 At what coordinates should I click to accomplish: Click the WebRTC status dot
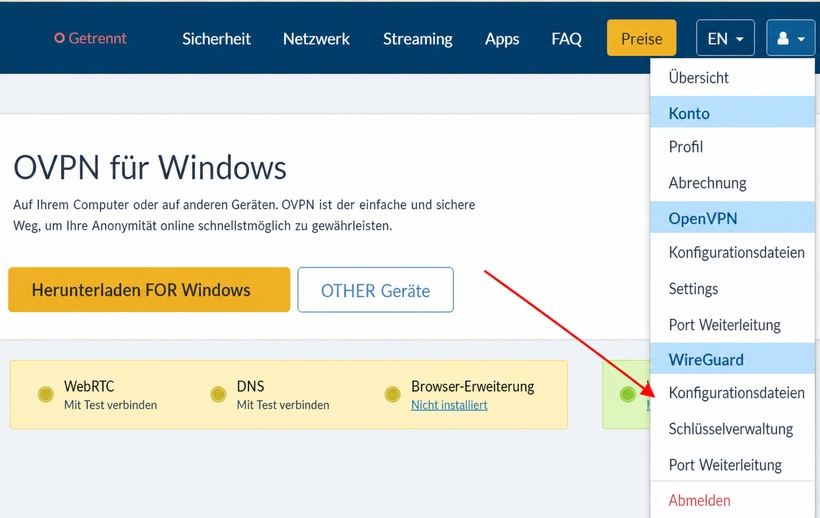tap(45, 394)
